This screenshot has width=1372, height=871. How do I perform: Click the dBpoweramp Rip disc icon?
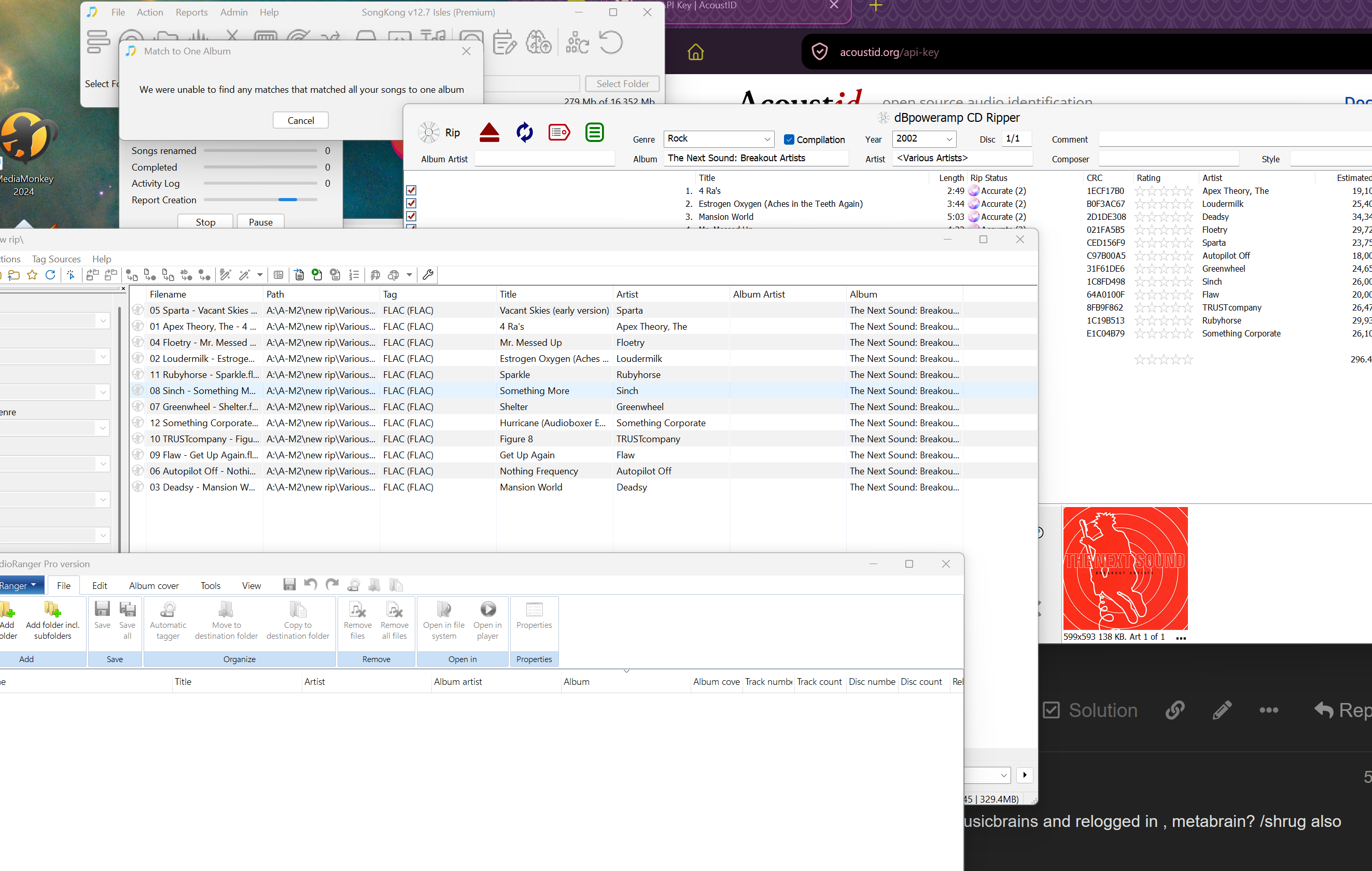click(x=428, y=132)
